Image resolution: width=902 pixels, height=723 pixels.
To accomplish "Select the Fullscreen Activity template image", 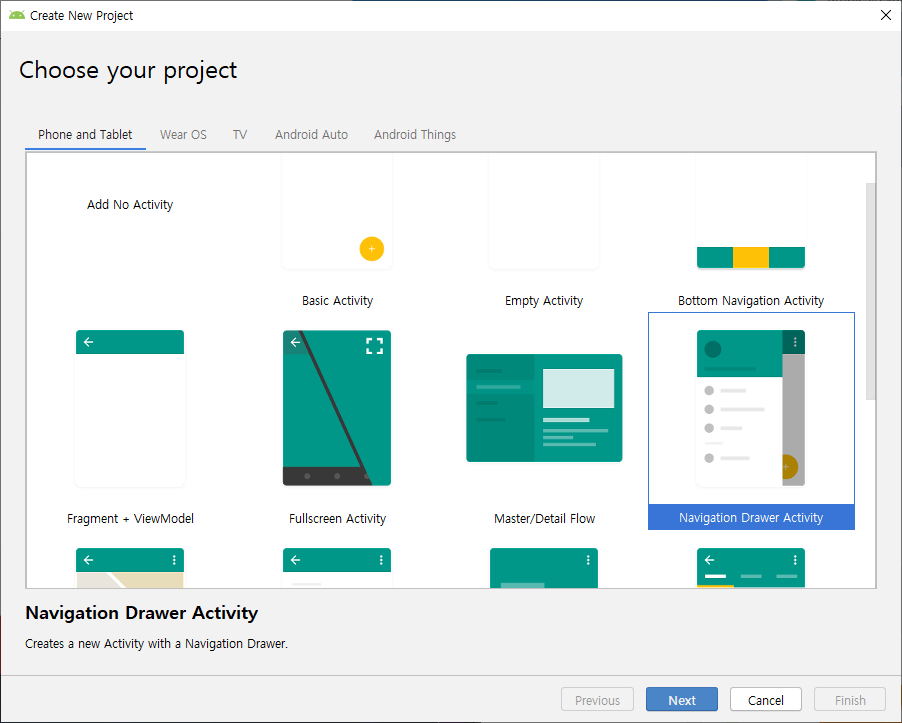I will [337, 408].
